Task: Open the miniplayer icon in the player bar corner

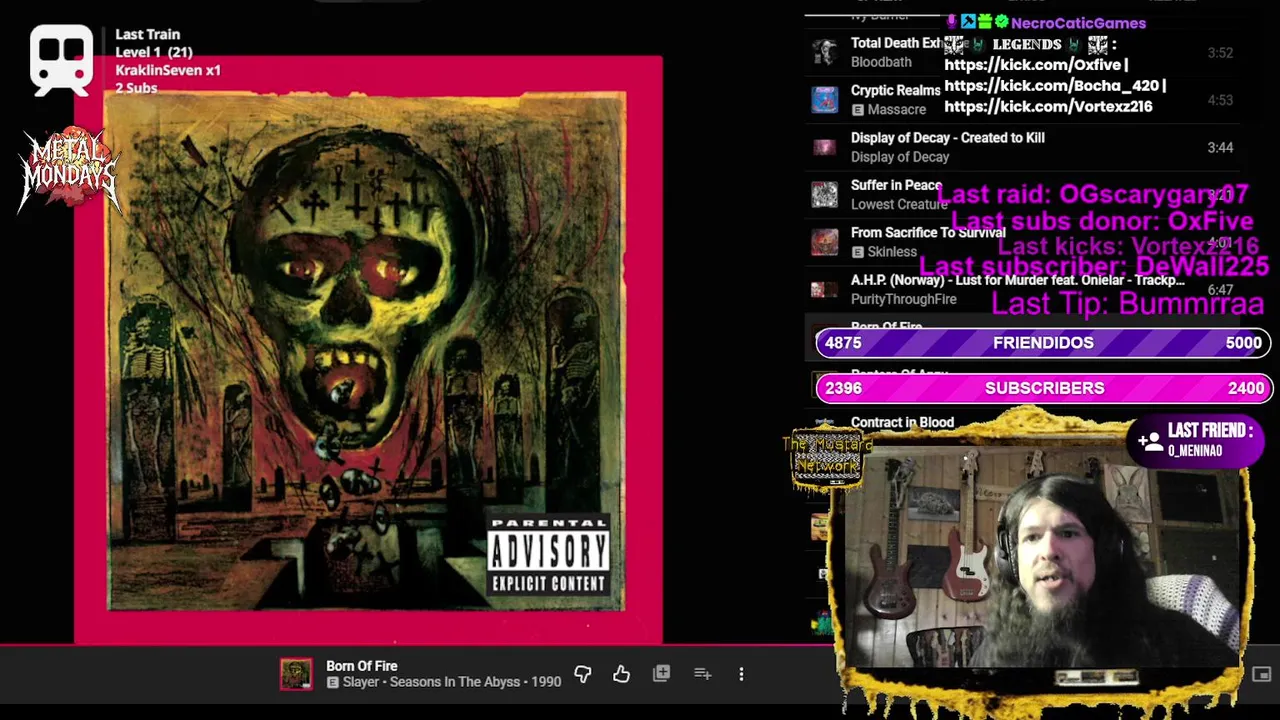Action: (x=1261, y=675)
